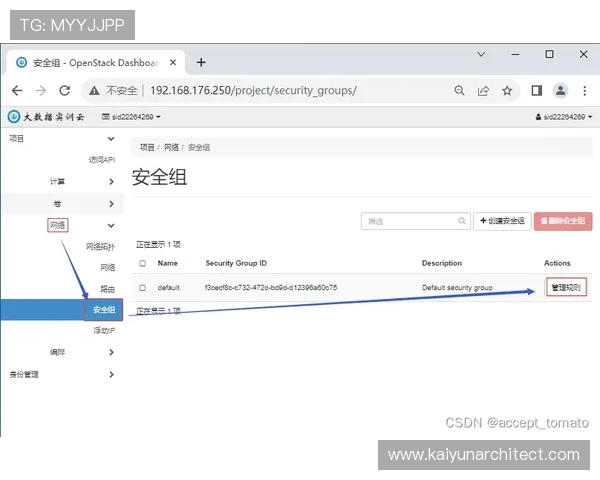The width and height of the screenshot is (600, 480).
Task: Expand the 计算 sidebar section
Action: point(62,181)
